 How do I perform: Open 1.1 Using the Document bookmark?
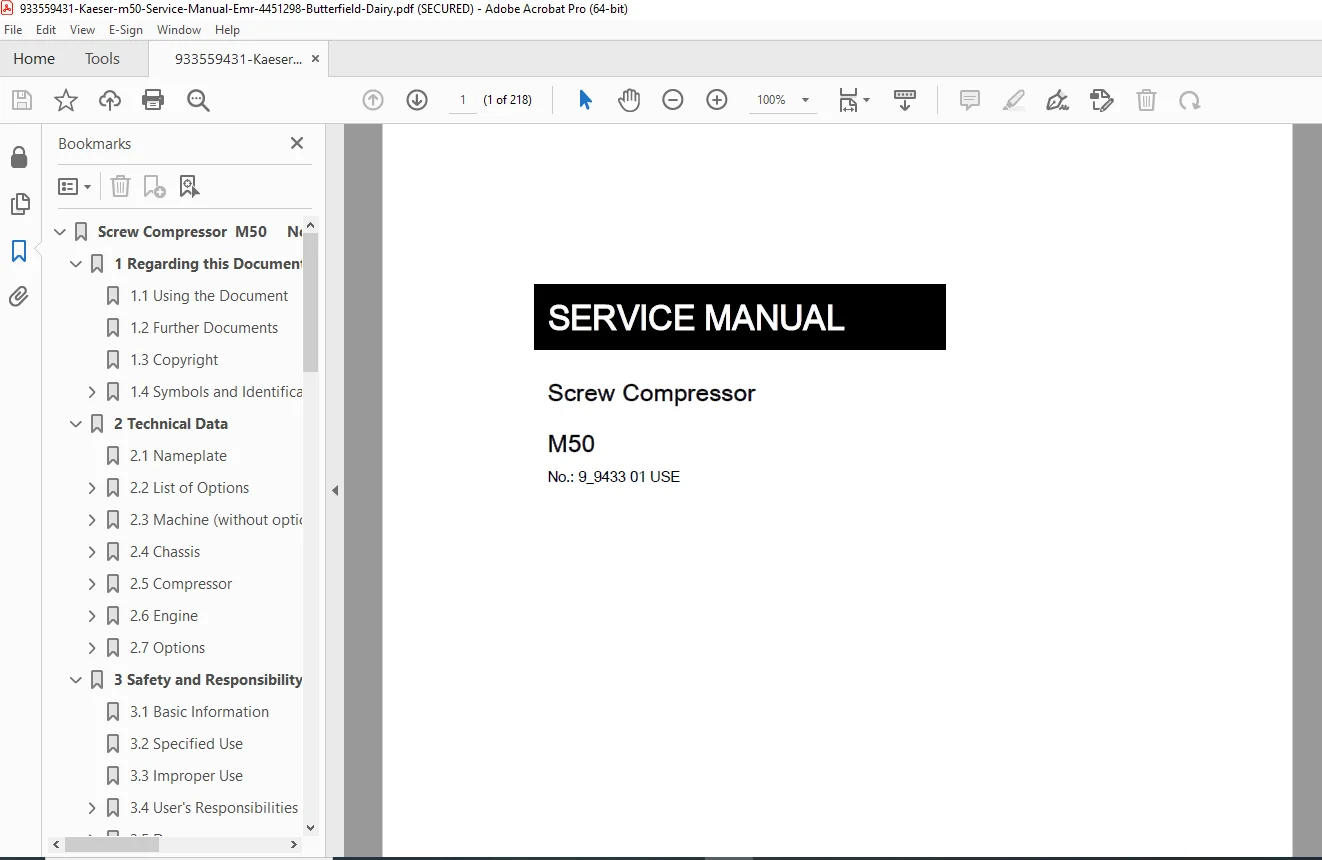pos(209,296)
